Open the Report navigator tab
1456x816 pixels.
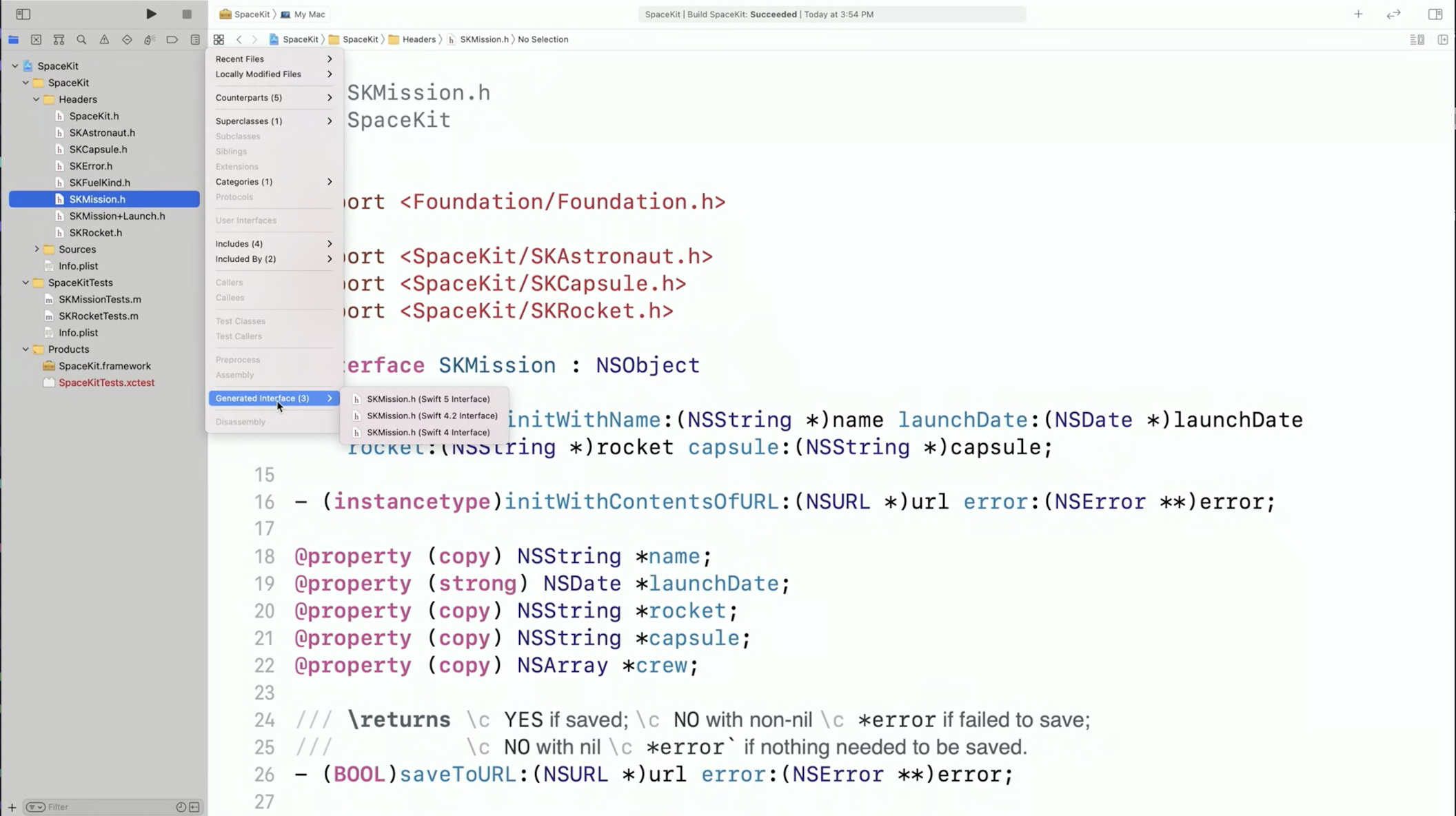(195, 40)
